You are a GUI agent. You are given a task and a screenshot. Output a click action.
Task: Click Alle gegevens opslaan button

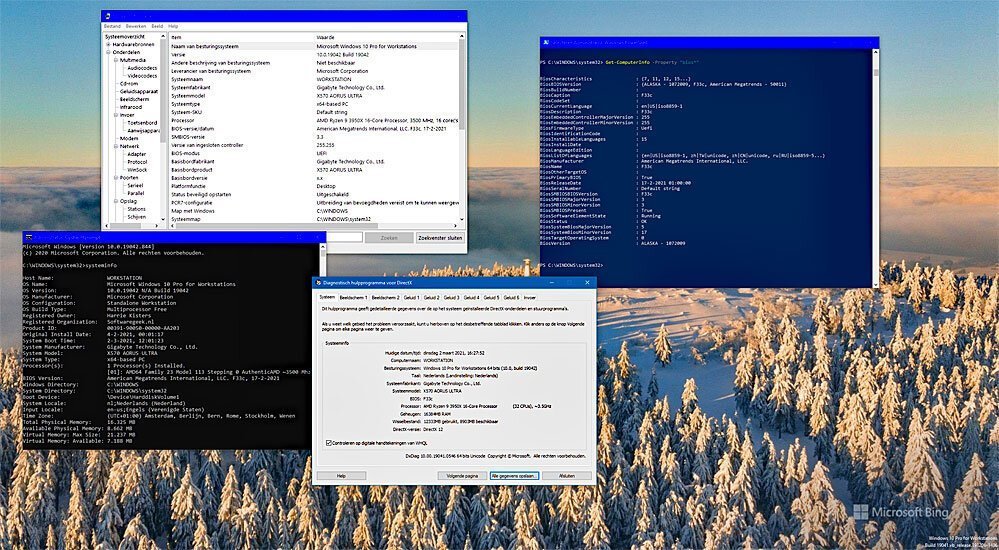[514, 475]
